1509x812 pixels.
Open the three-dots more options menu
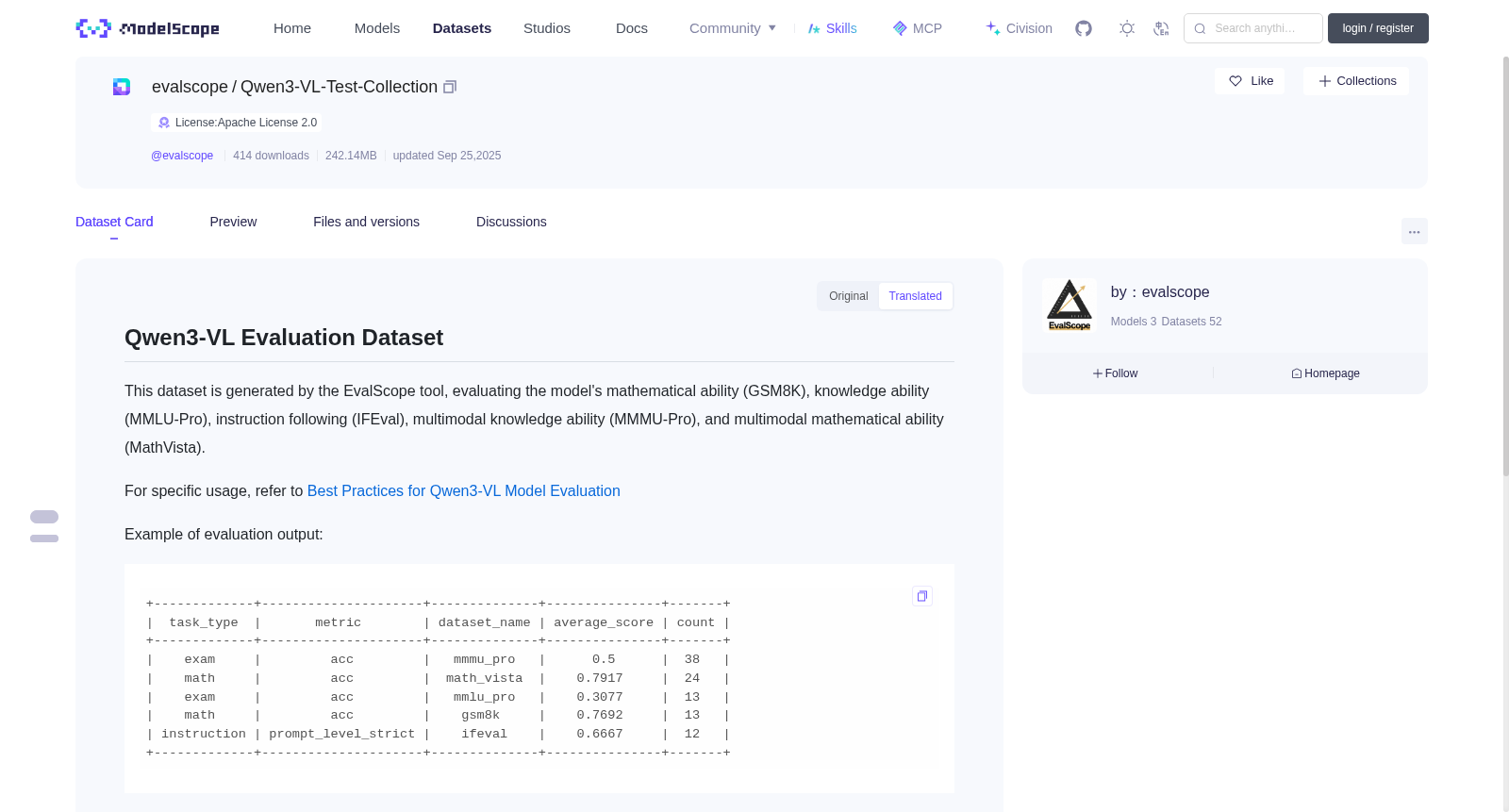[x=1415, y=231]
